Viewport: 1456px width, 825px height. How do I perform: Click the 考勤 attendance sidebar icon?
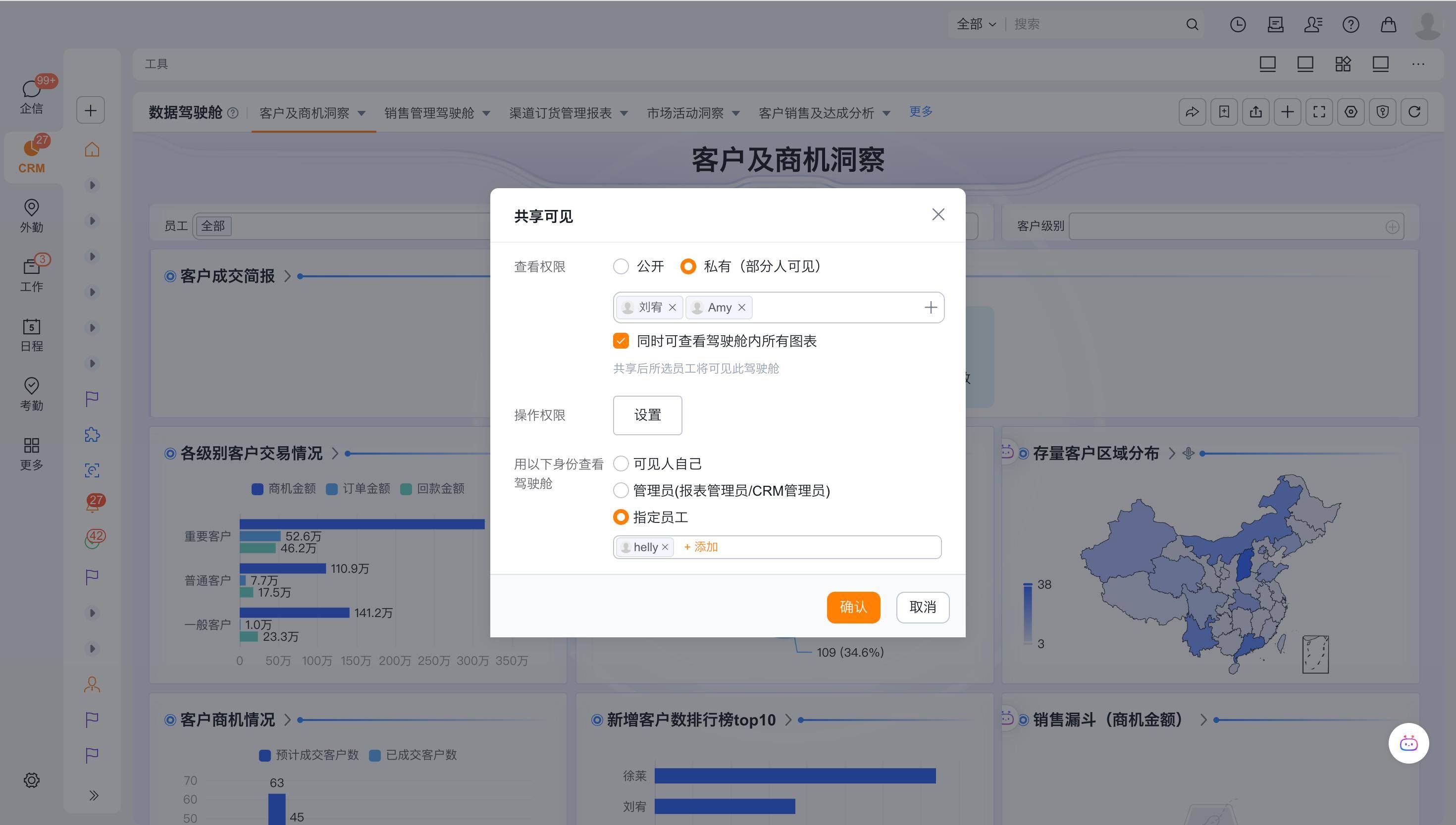tap(31, 393)
